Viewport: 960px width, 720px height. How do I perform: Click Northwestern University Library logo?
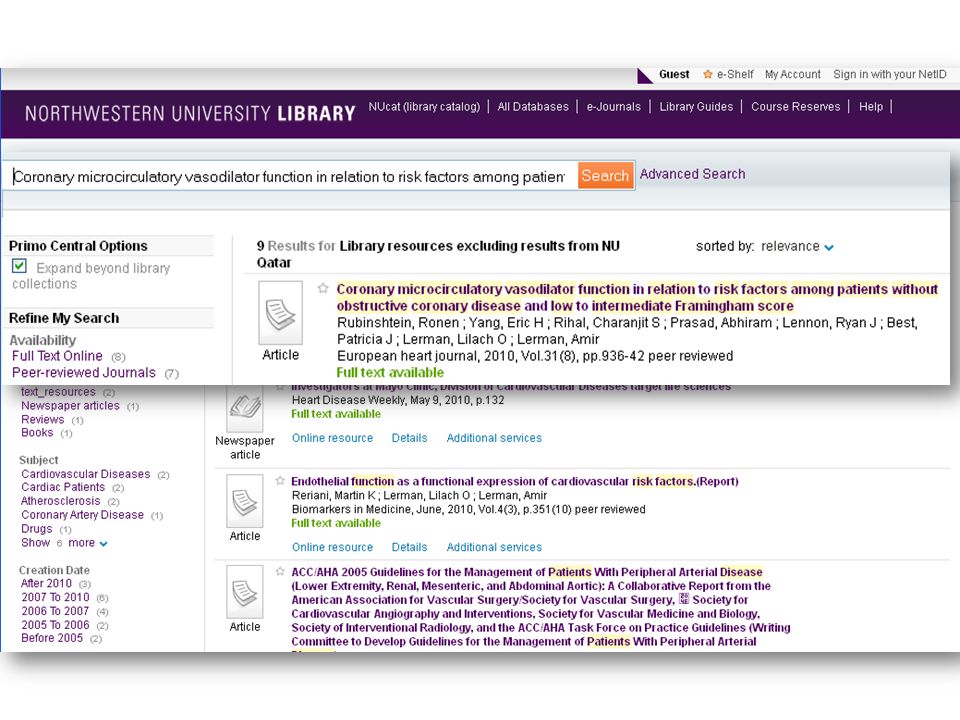(190, 113)
